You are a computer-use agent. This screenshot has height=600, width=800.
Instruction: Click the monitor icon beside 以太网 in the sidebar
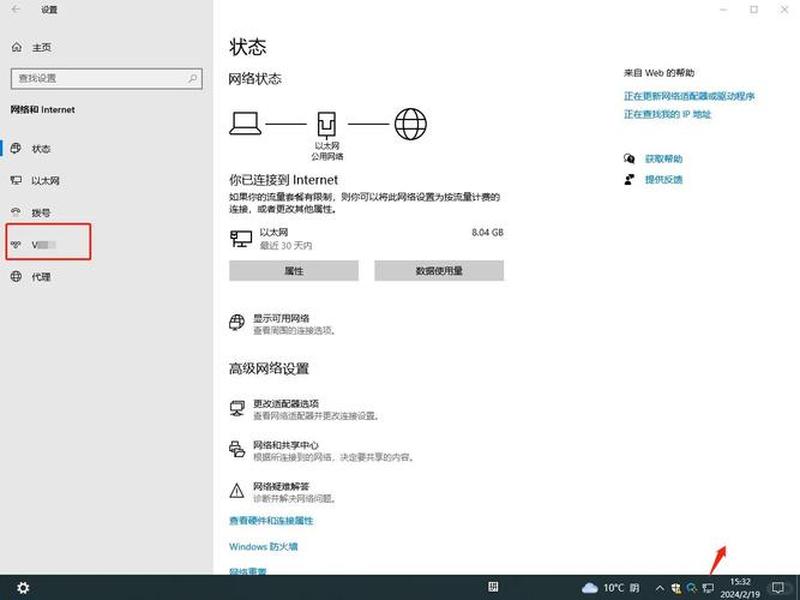(x=16, y=180)
